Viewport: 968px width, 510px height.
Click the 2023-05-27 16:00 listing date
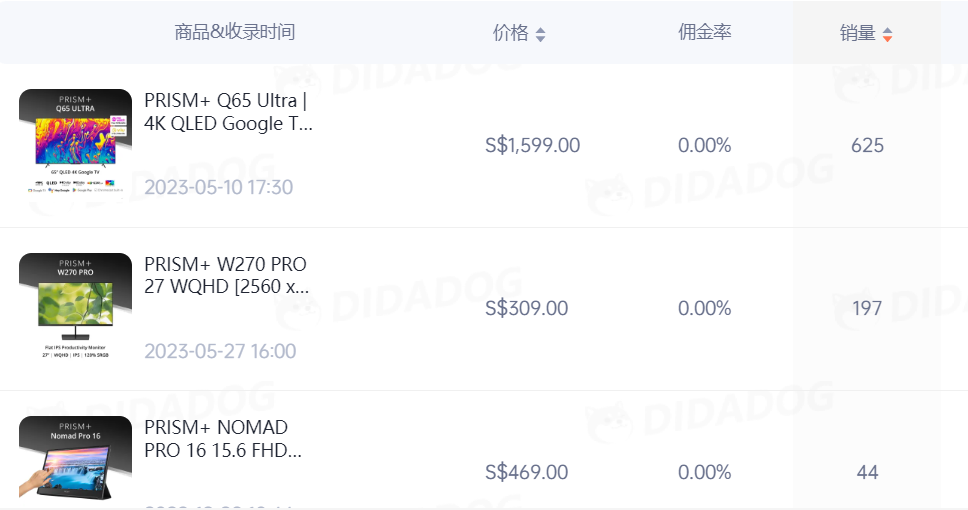tap(220, 351)
